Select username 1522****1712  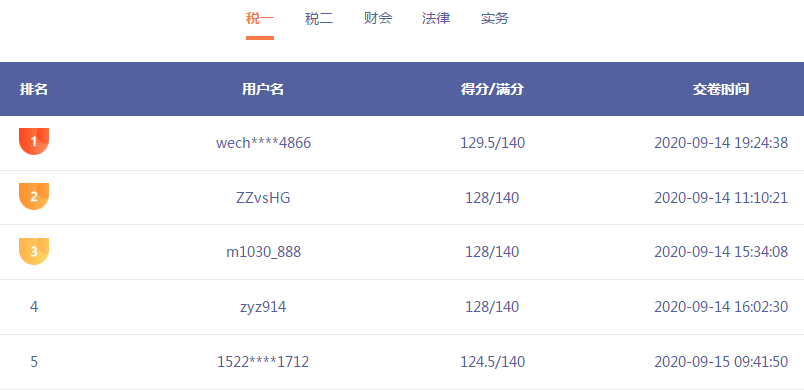[263, 362]
